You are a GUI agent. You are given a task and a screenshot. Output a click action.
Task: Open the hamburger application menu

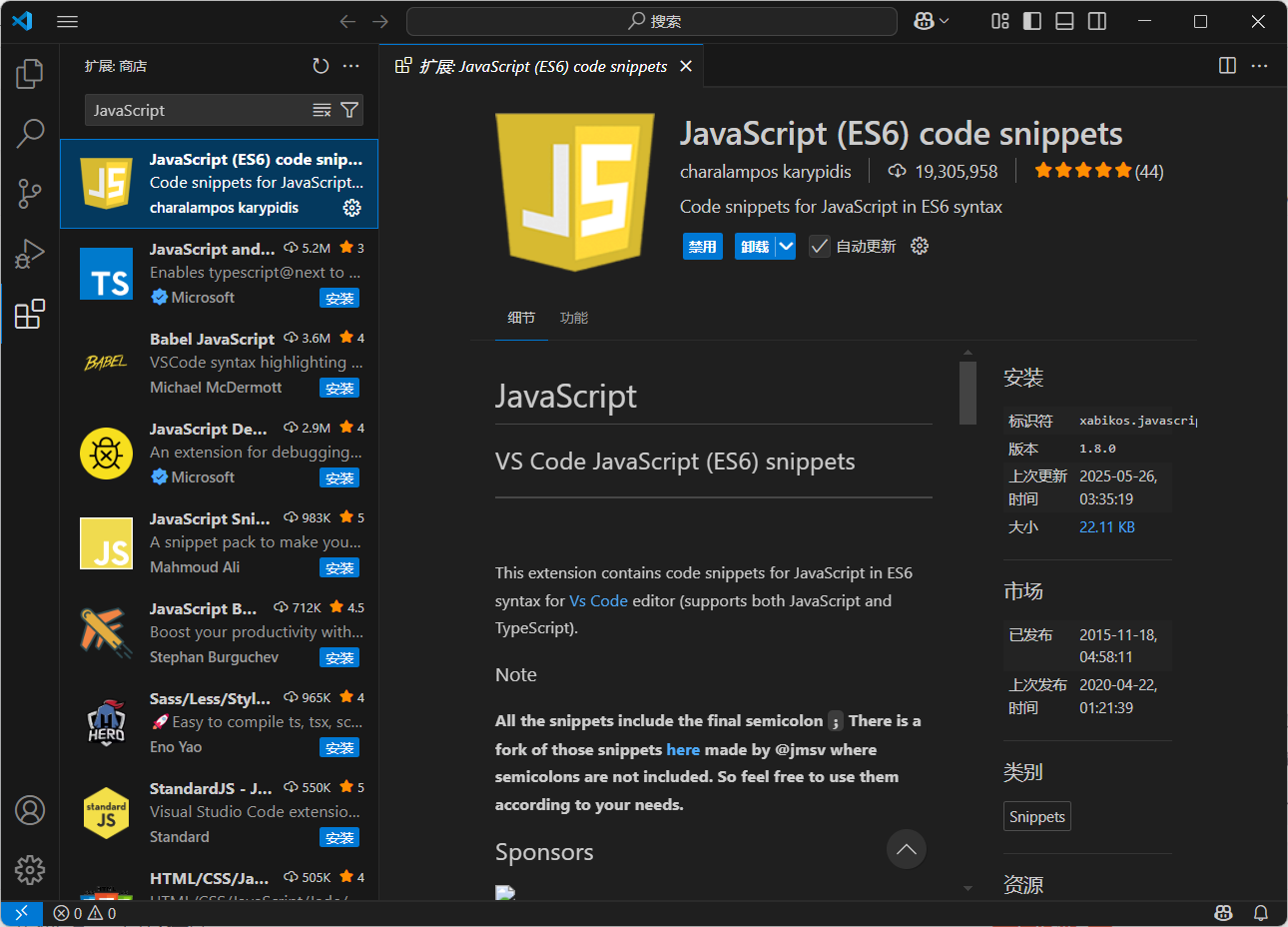(x=67, y=21)
